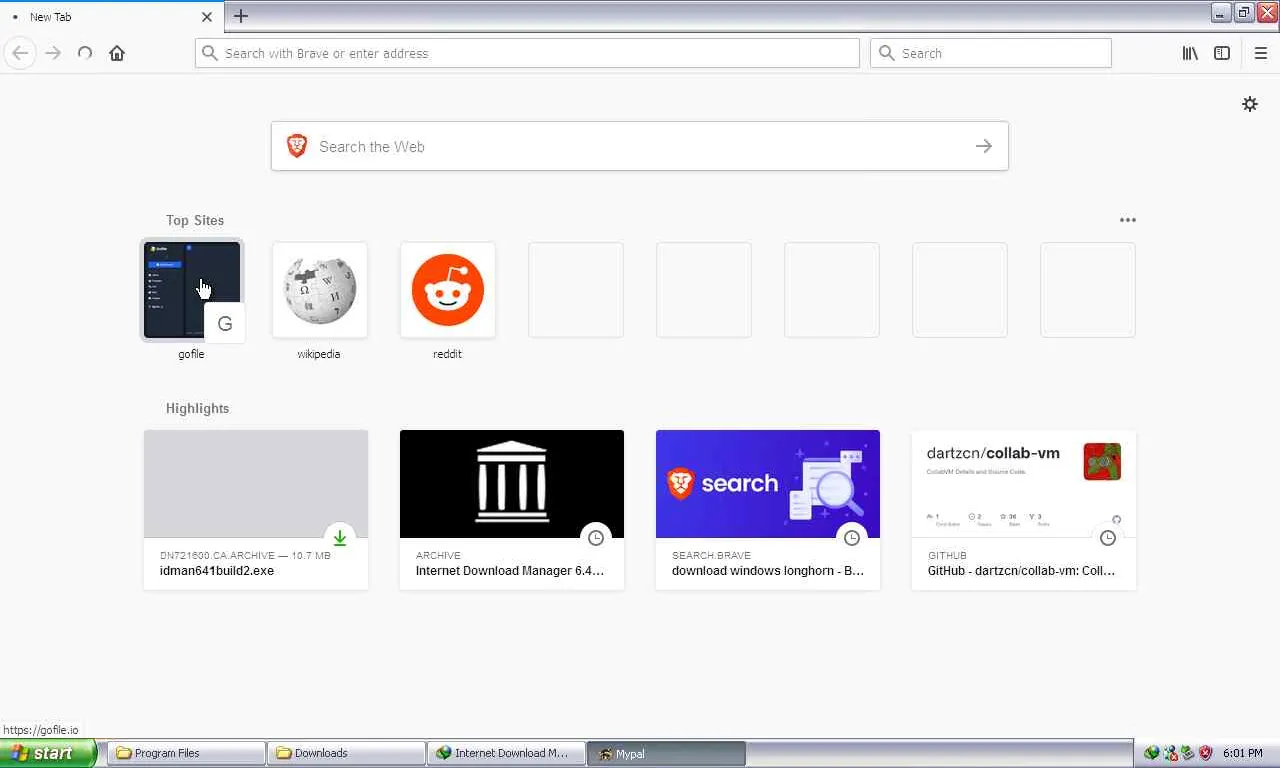Open the Windows Start menu
This screenshot has width=1280, height=768.
pos(48,753)
